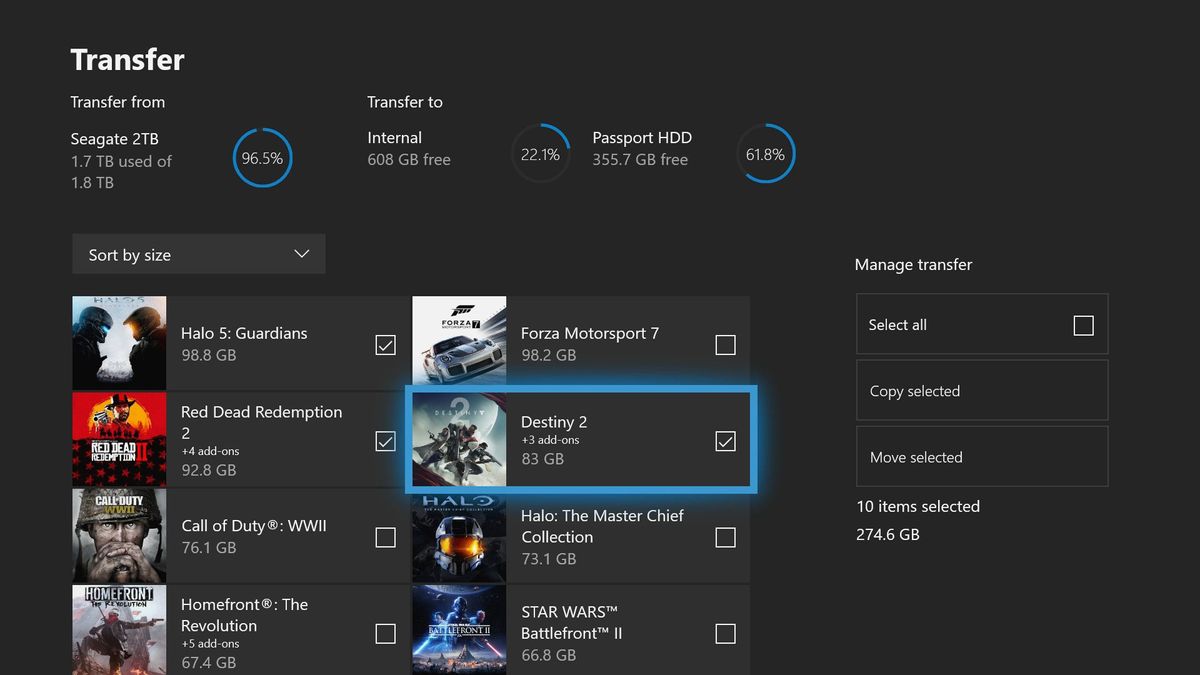Click the Homefront: The Revolution cover art
The width and height of the screenshot is (1200, 675).
[119, 629]
